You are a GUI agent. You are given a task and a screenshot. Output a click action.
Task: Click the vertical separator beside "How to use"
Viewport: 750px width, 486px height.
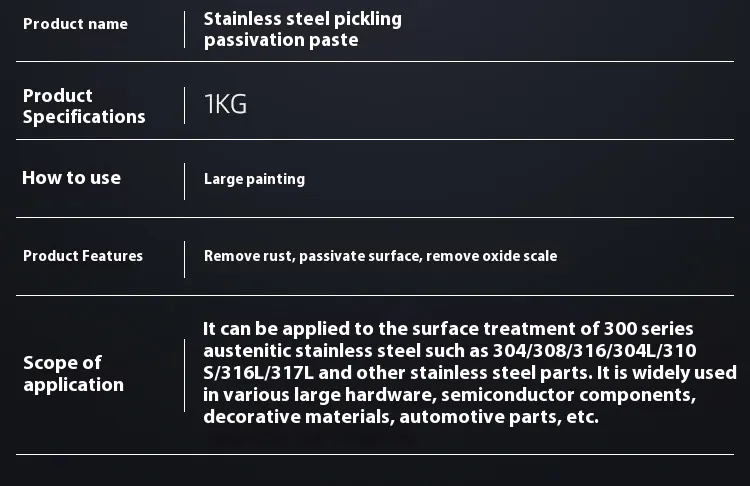(185, 181)
